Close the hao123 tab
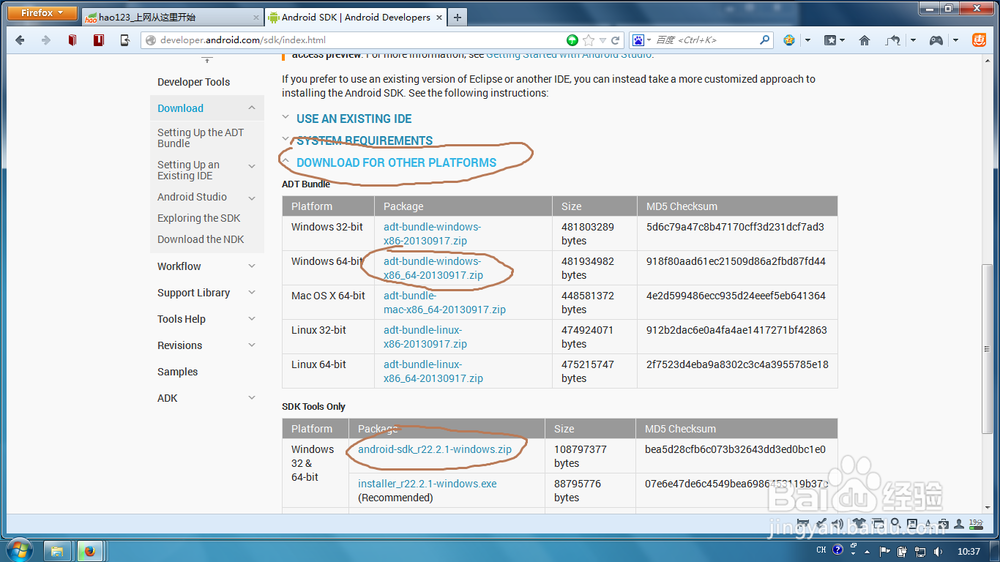 click(256, 17)
